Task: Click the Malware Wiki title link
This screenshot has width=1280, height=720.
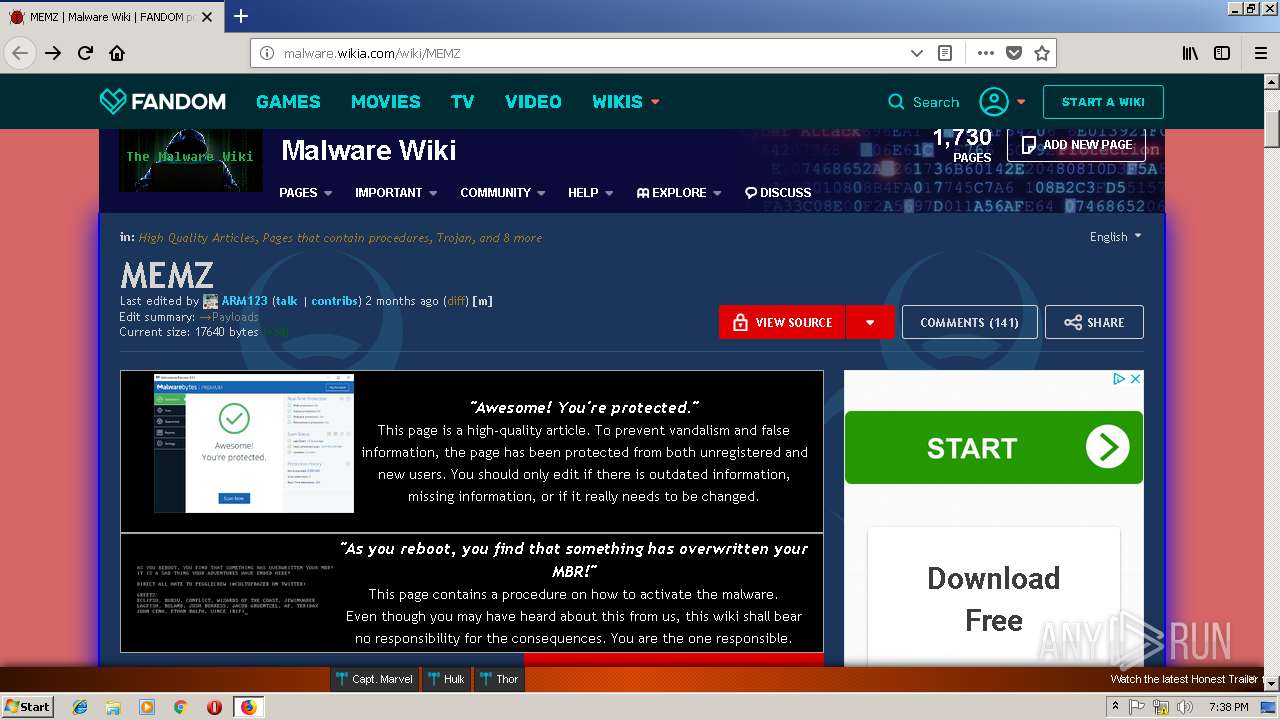Action: click(x=368, y=150)
